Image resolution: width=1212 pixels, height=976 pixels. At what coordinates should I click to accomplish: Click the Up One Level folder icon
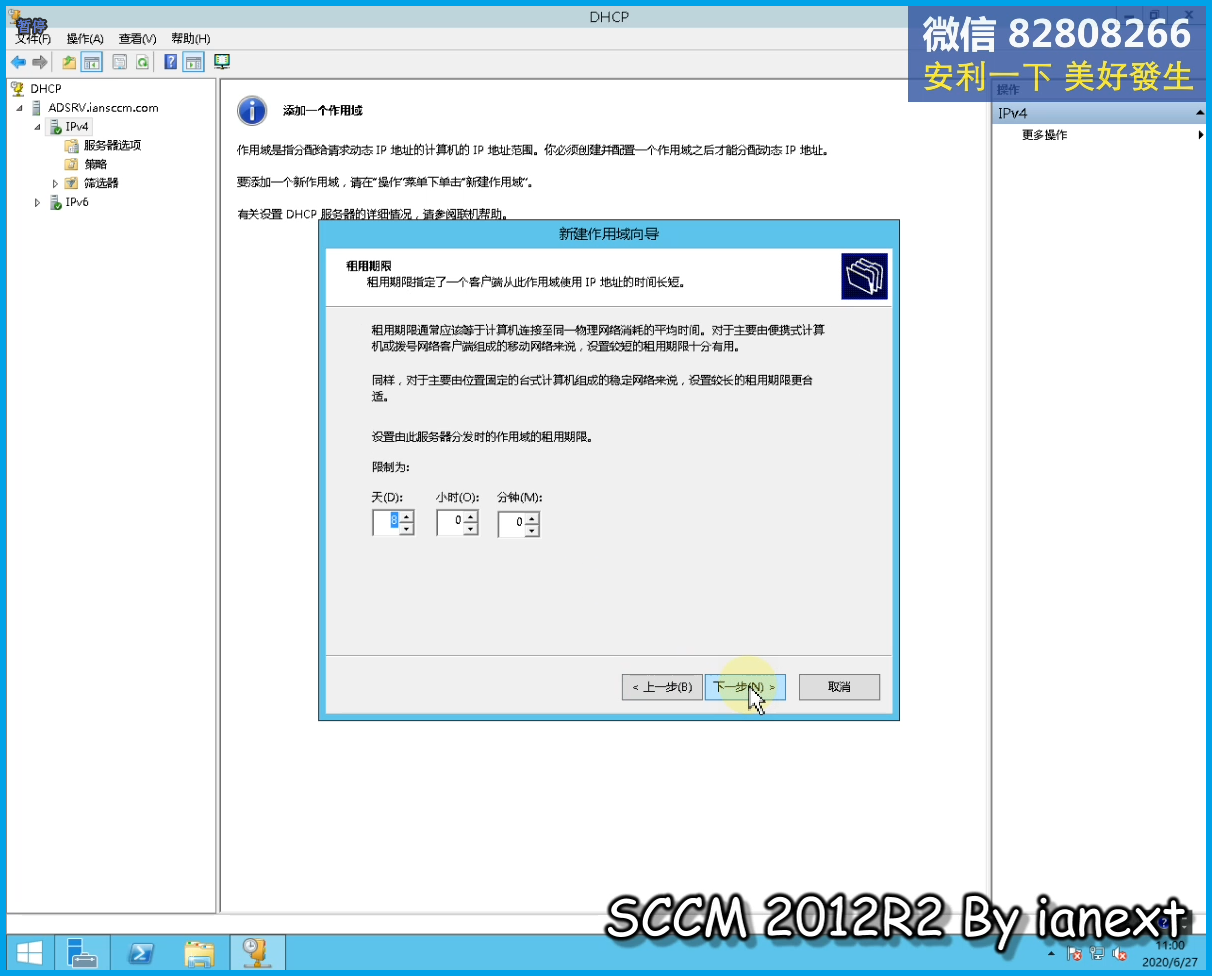coord(69,62)
